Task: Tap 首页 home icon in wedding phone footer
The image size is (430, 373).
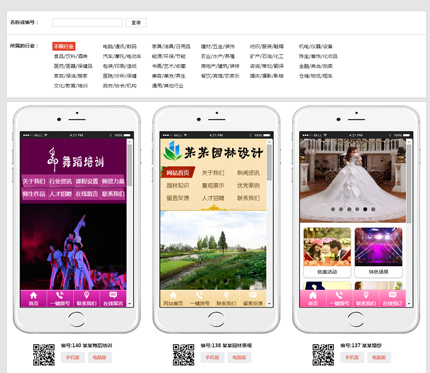Action: [x=313, y=295]
